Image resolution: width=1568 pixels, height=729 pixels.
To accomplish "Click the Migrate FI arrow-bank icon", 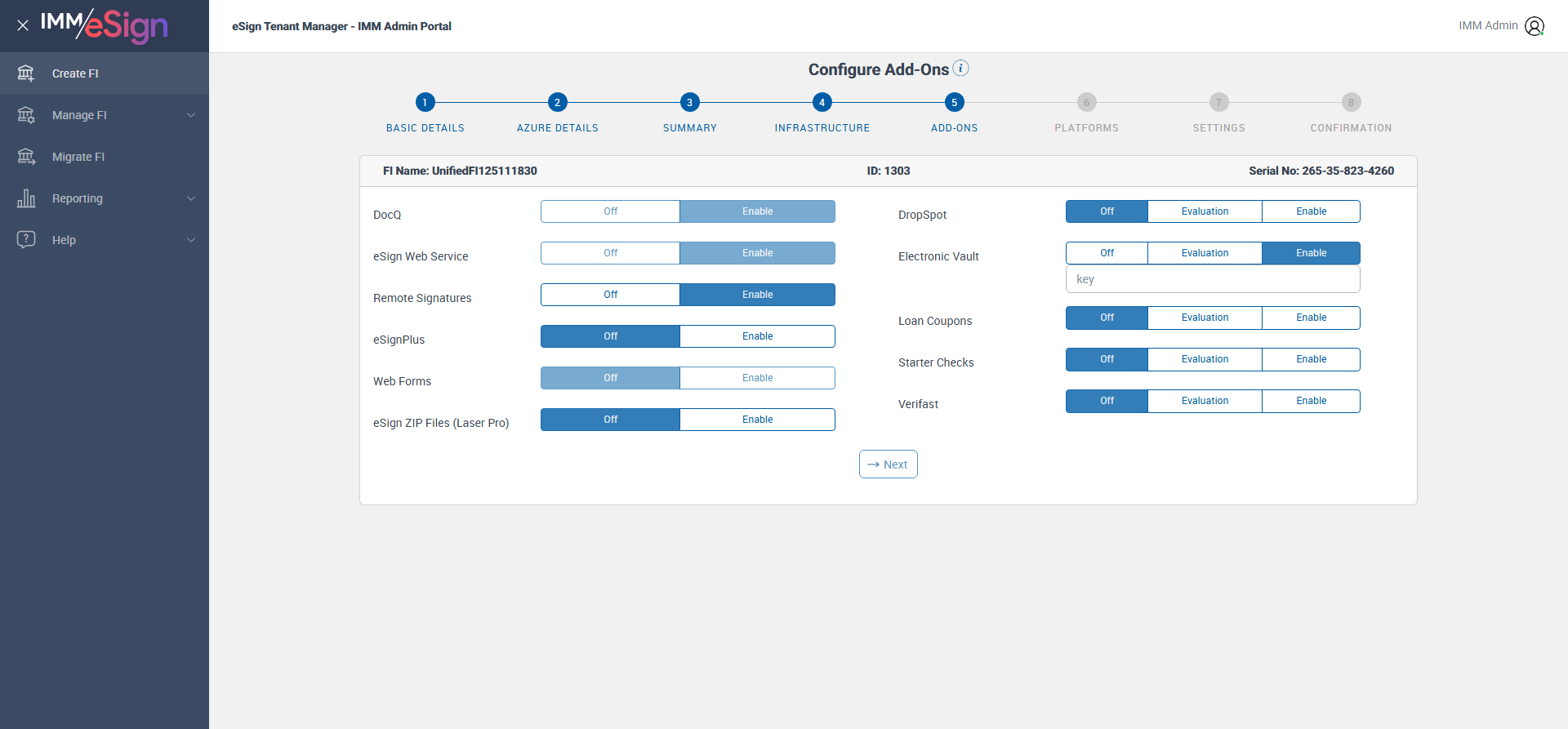I will tap(26, 157).
